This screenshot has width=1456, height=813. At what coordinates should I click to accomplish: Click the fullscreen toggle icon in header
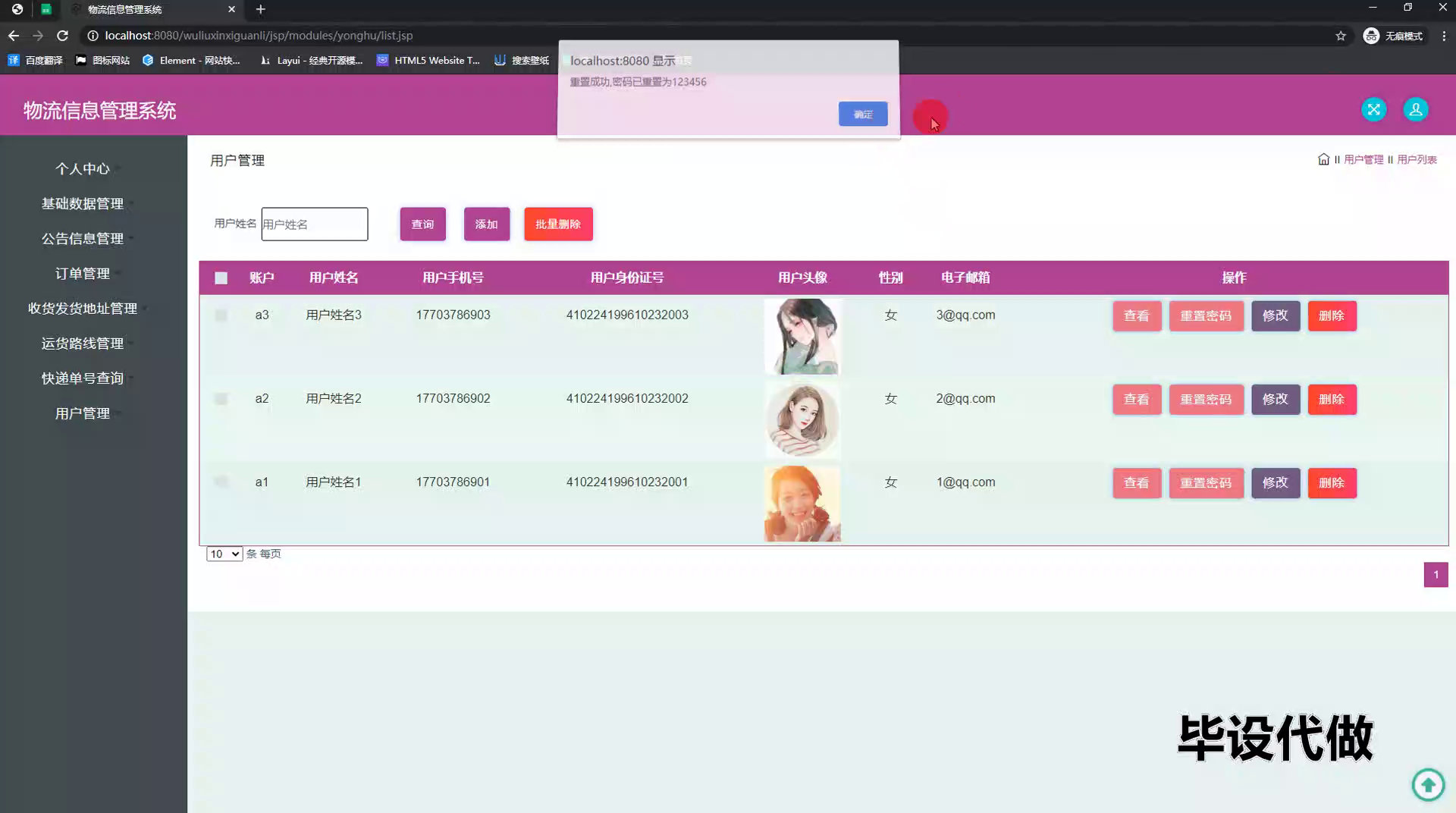[x=1373, y=109]
